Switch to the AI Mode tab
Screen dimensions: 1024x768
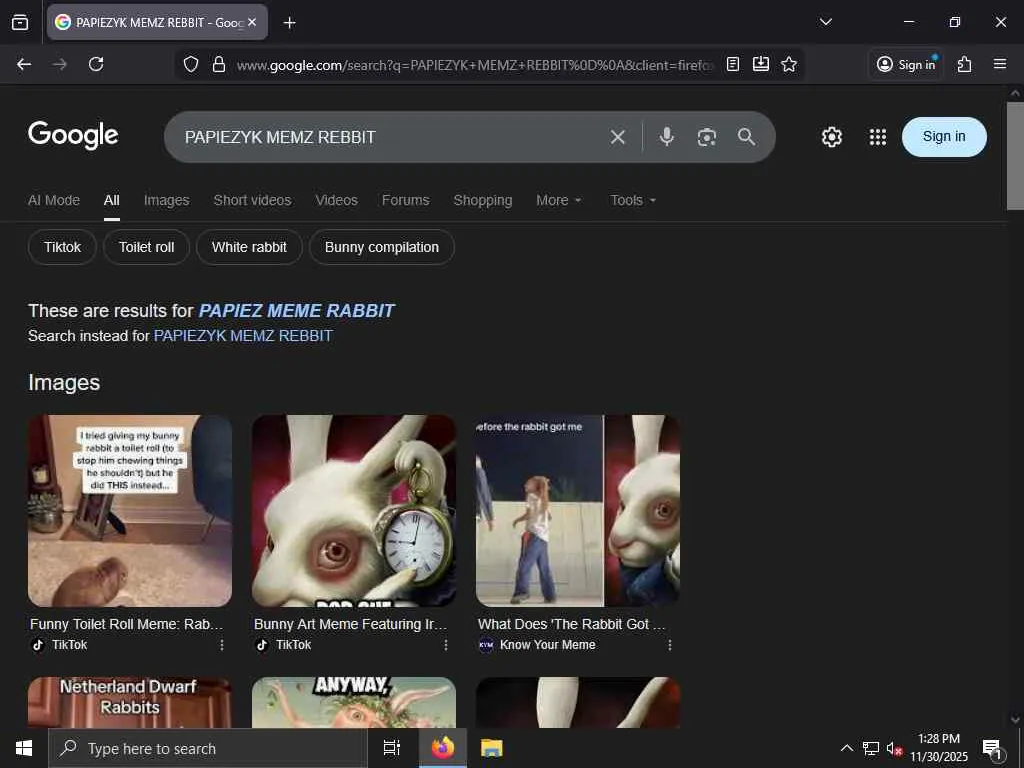pos(54,200)
